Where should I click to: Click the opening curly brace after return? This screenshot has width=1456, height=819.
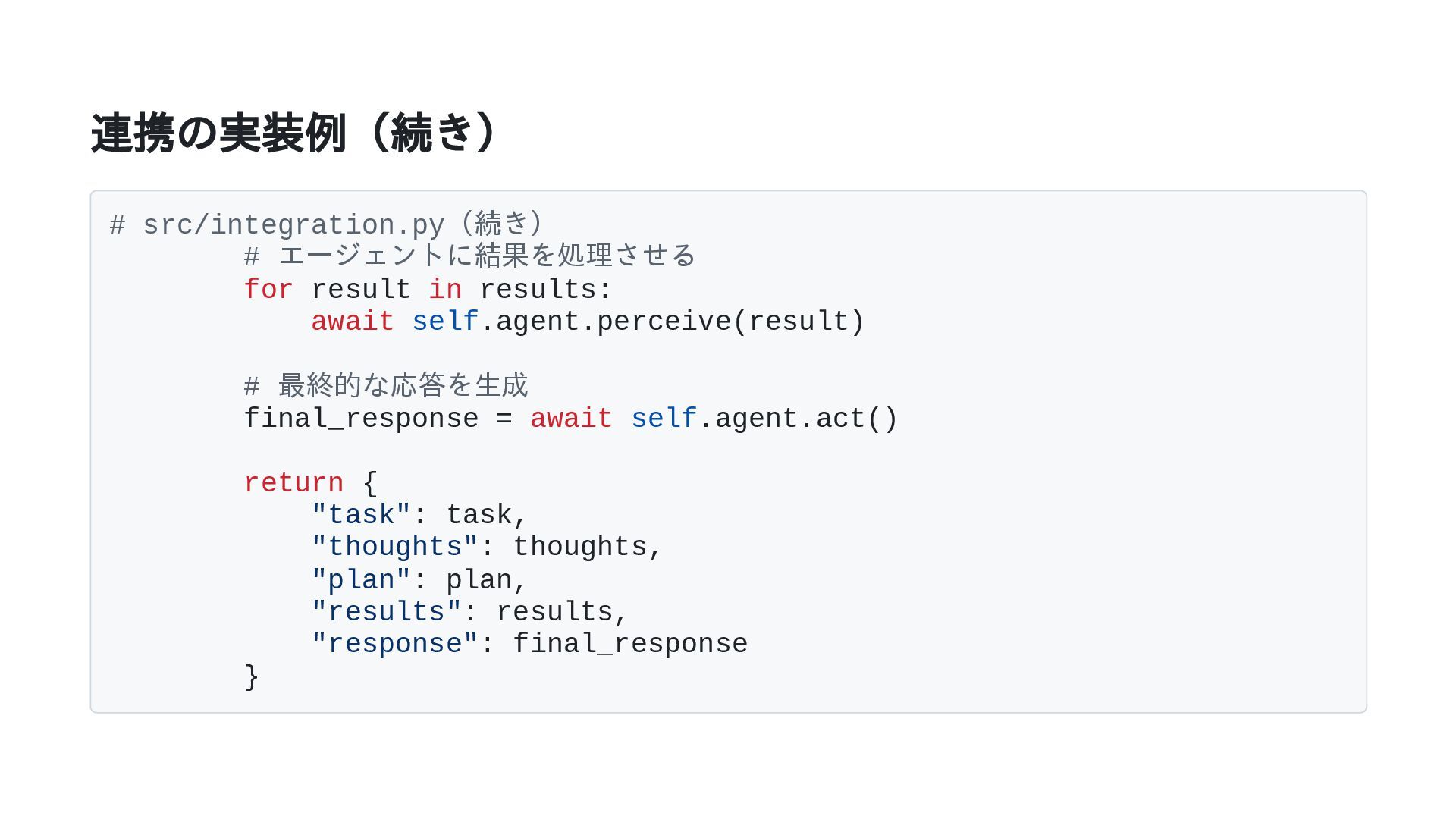370,483
